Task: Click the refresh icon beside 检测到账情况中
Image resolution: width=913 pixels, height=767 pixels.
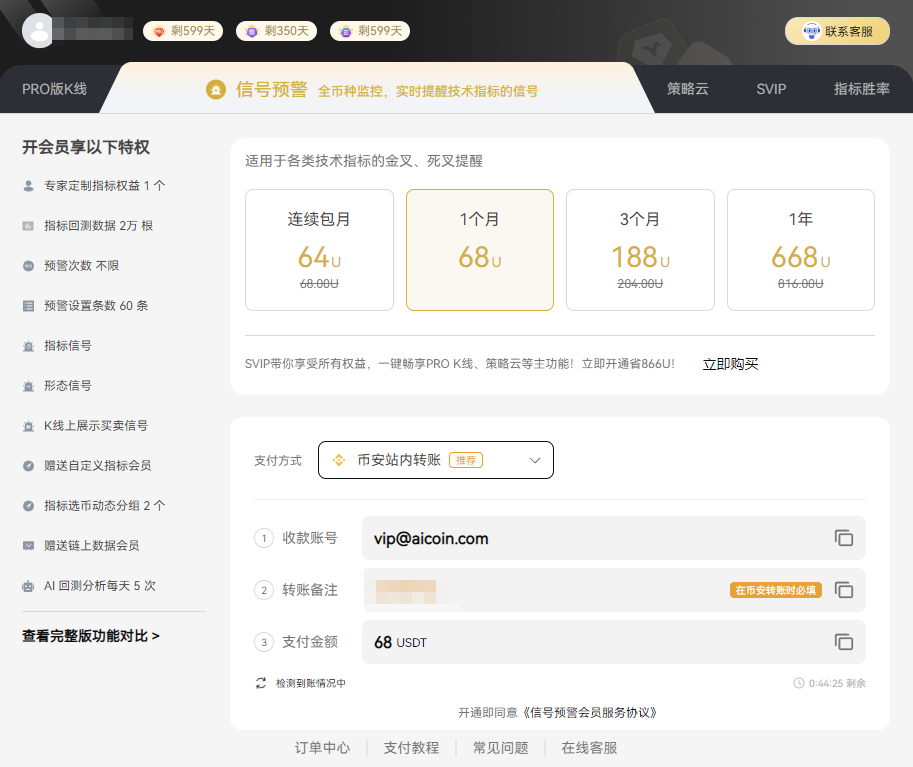Action: pos(261,683)
